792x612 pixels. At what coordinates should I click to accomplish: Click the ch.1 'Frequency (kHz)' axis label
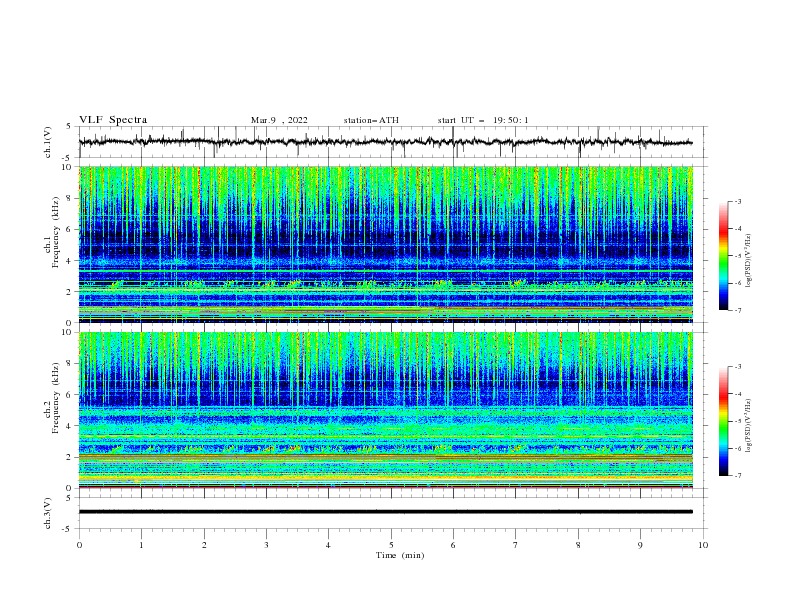coord(56,232)
